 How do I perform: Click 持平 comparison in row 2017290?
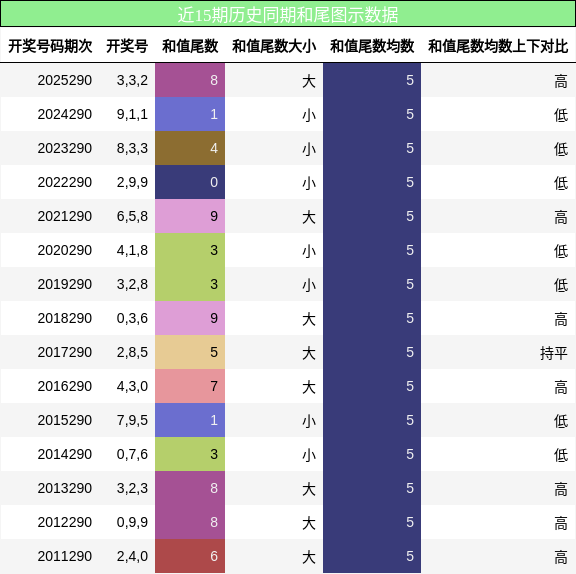click(554, 353)
